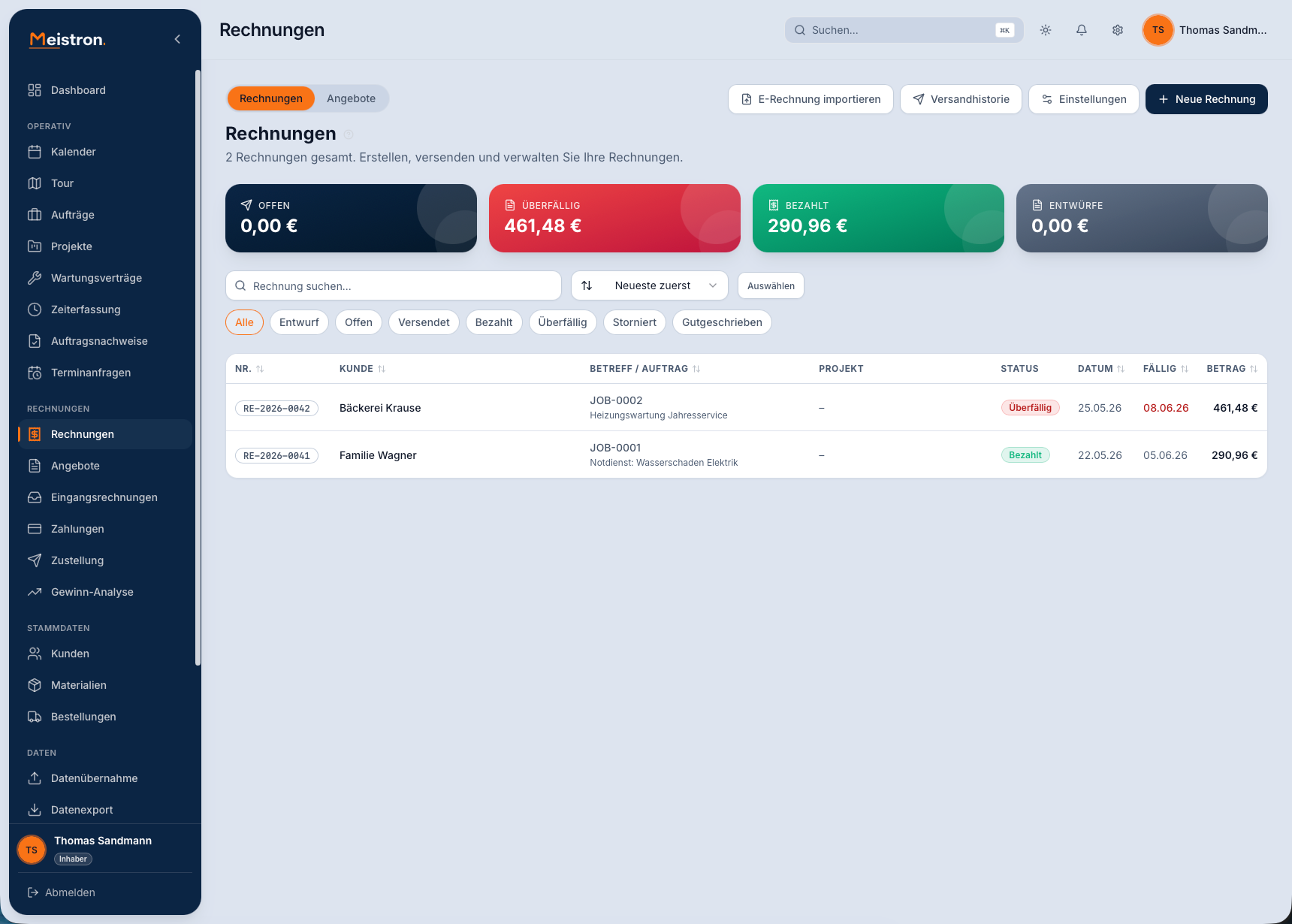
Task: Filter invoices by Versendet
Action: coord(424,322)
